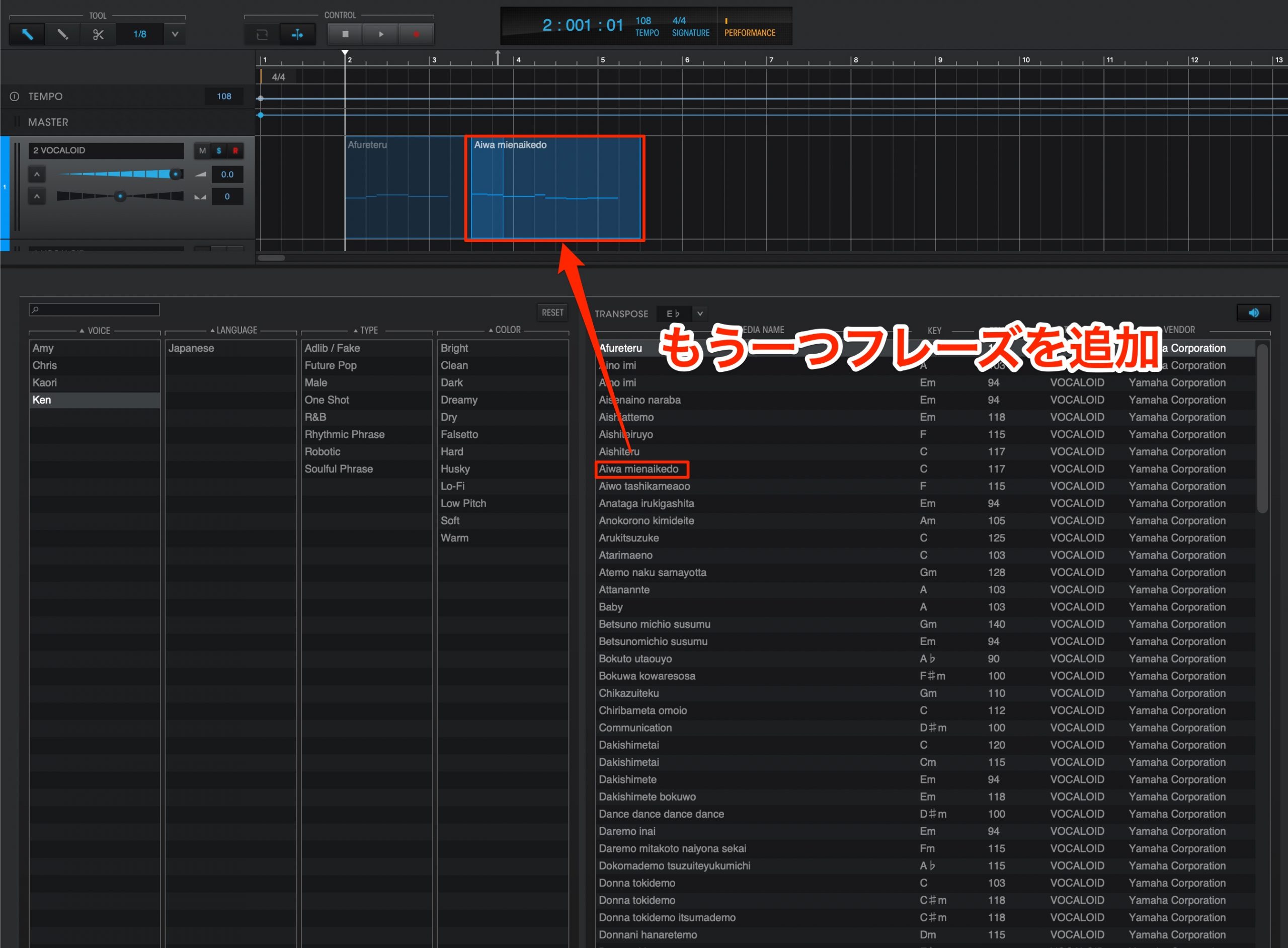Open the 1/8 quantize dropdown arrow

point(175,34)
